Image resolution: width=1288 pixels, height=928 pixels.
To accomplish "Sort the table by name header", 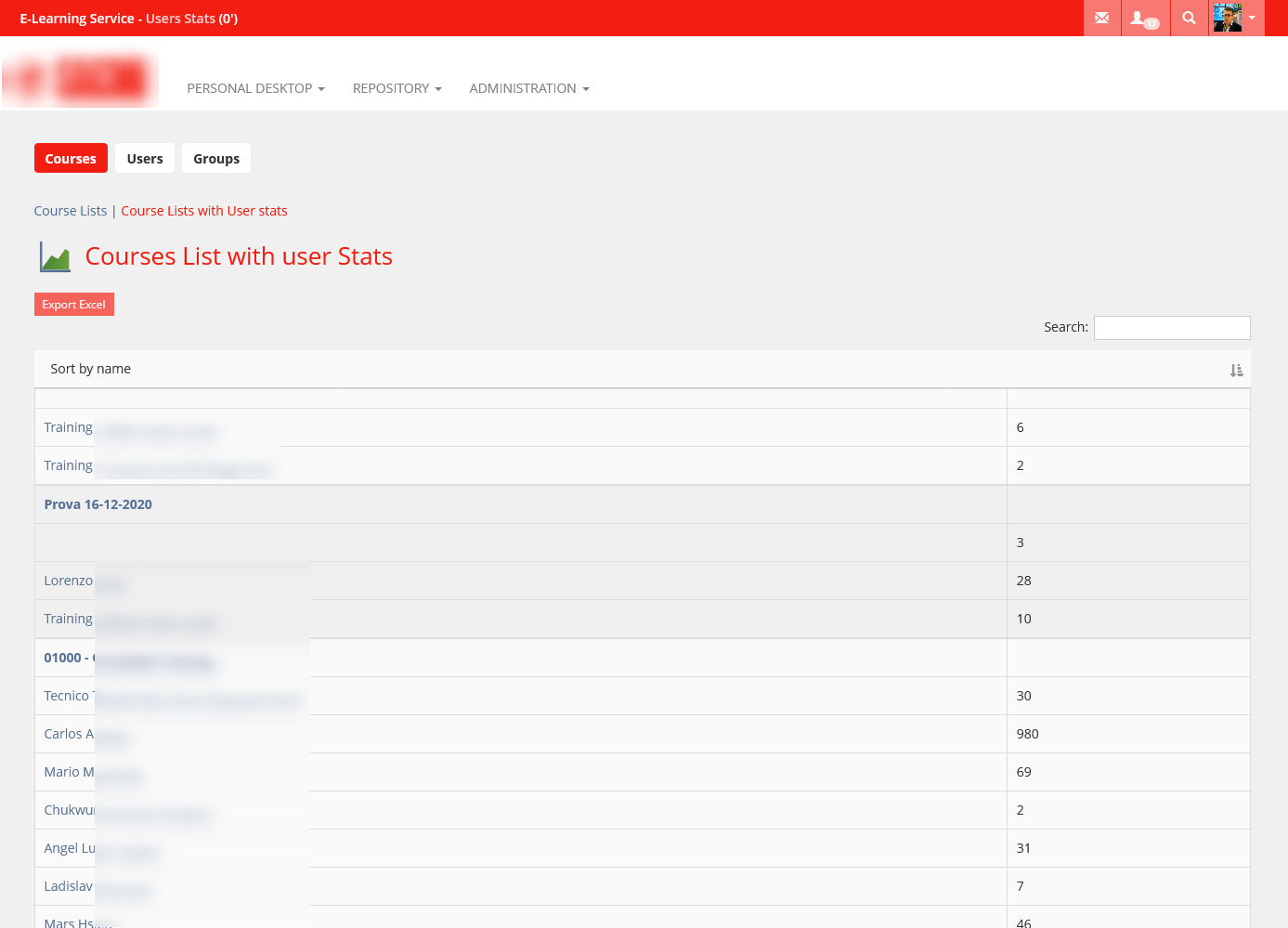I will [x=91, y=369].
